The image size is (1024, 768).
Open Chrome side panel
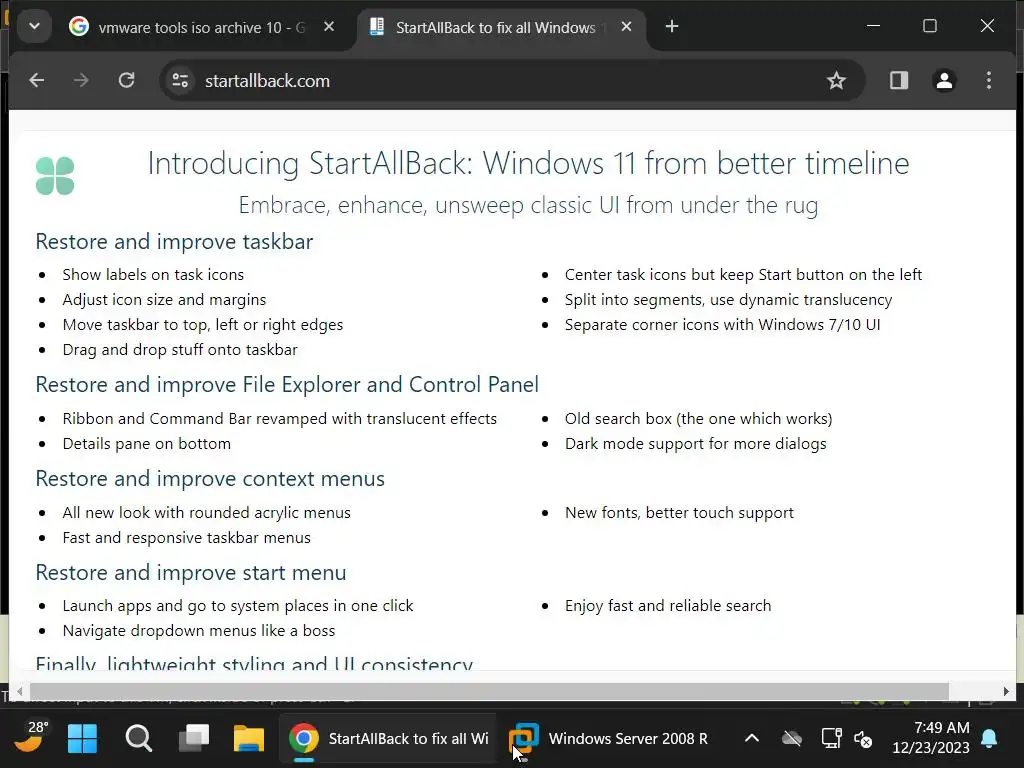coord(899,80)
